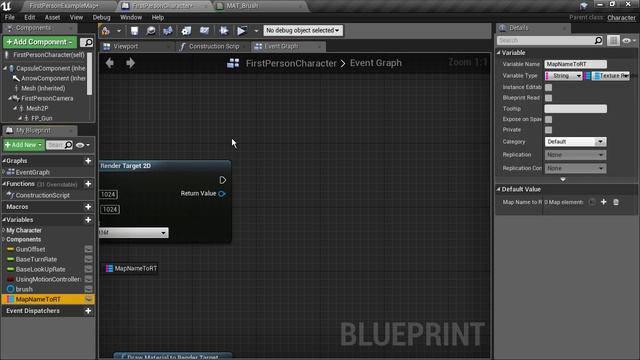The width and height of the screenshot is (640, 360).
Task: Add a new graph with plus icon
Action: [88, 161]
